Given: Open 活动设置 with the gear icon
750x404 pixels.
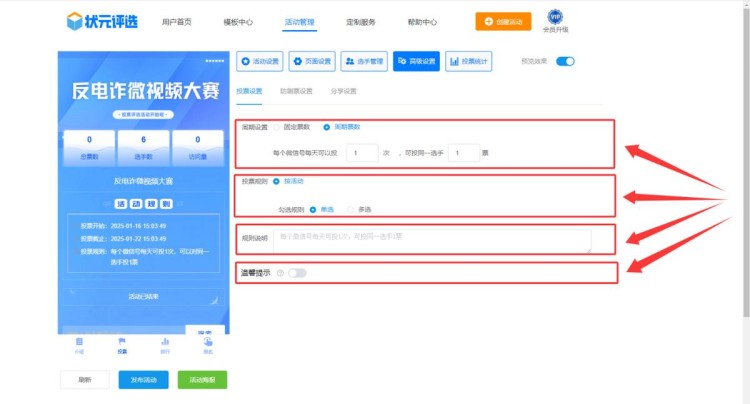Looking at the screenshot, I should coord(260,62).
